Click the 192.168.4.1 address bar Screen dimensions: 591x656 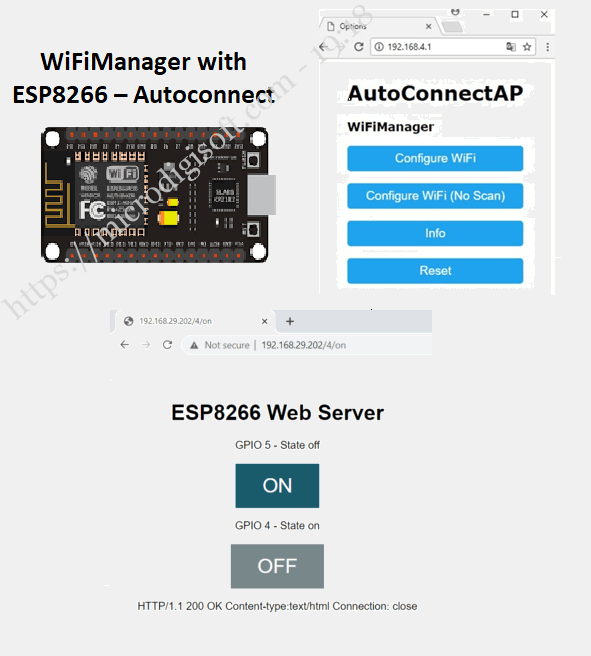pos(453,47)
